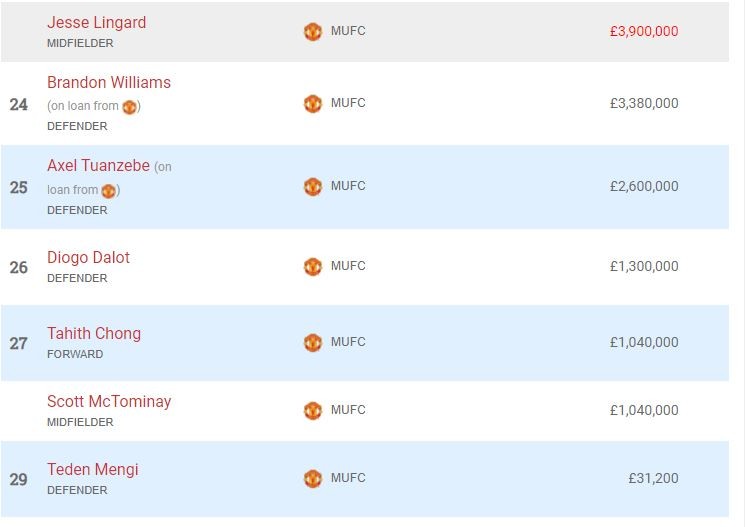This screenshot has width=745, height=527.
Task: Click the rank number 24 cell
Action: [19, 104]
